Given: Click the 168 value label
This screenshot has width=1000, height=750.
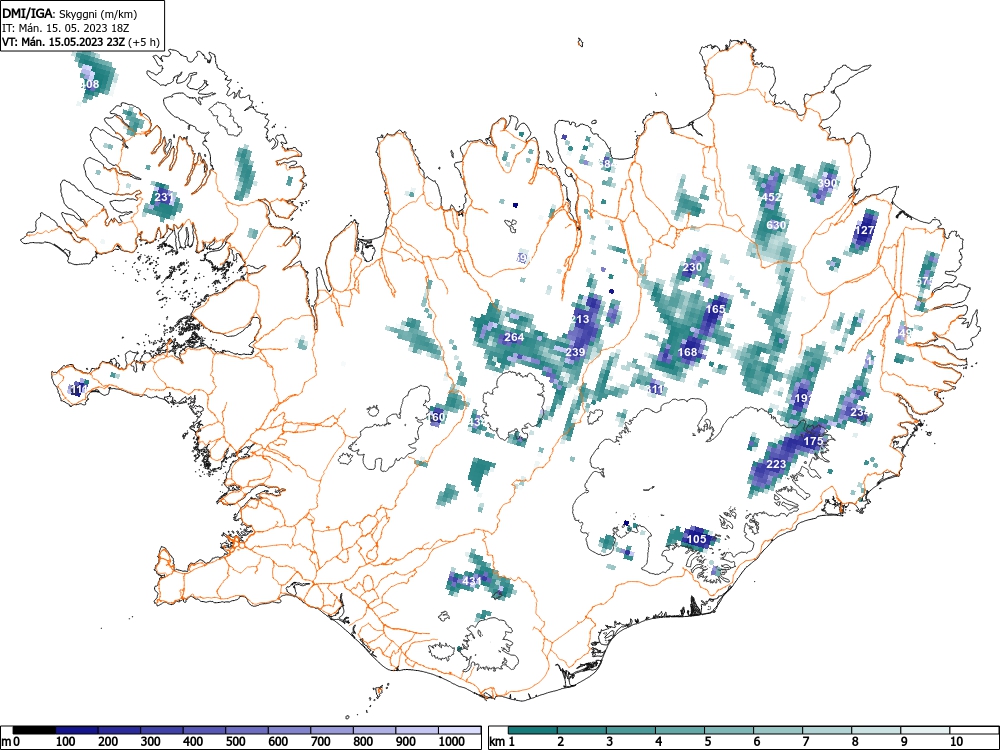Looking at the screenshot, I should (x=688, y=351).
